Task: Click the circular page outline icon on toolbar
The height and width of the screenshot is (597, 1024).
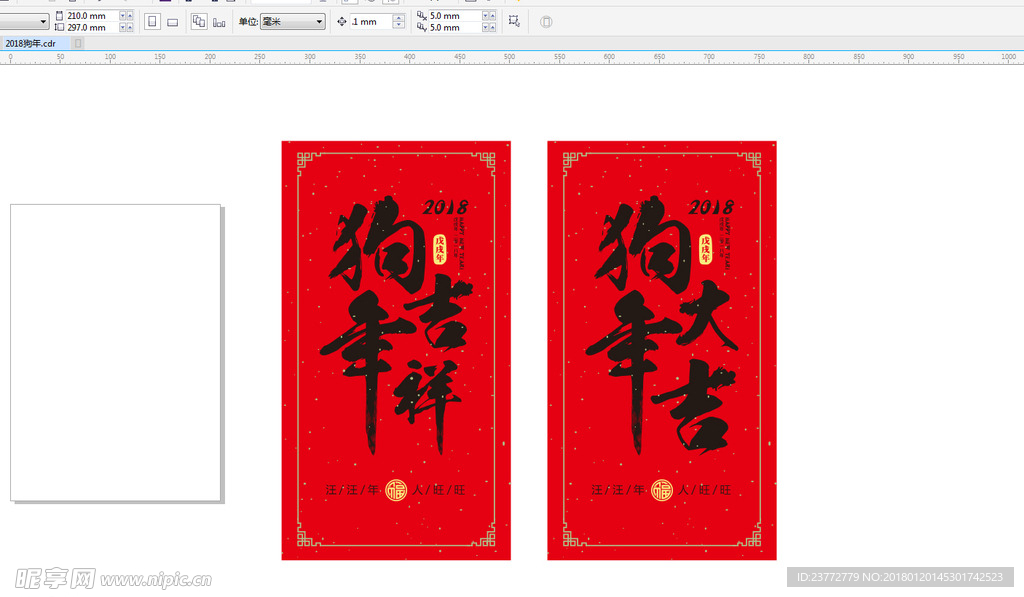Action: pyautogui.click(x=545, y=21)
